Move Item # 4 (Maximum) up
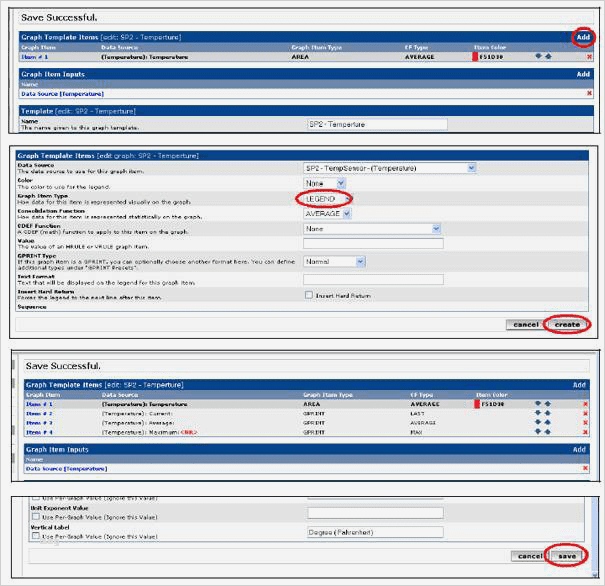The width and height of the screenshot is (605, 586). (x=548, y=432)
